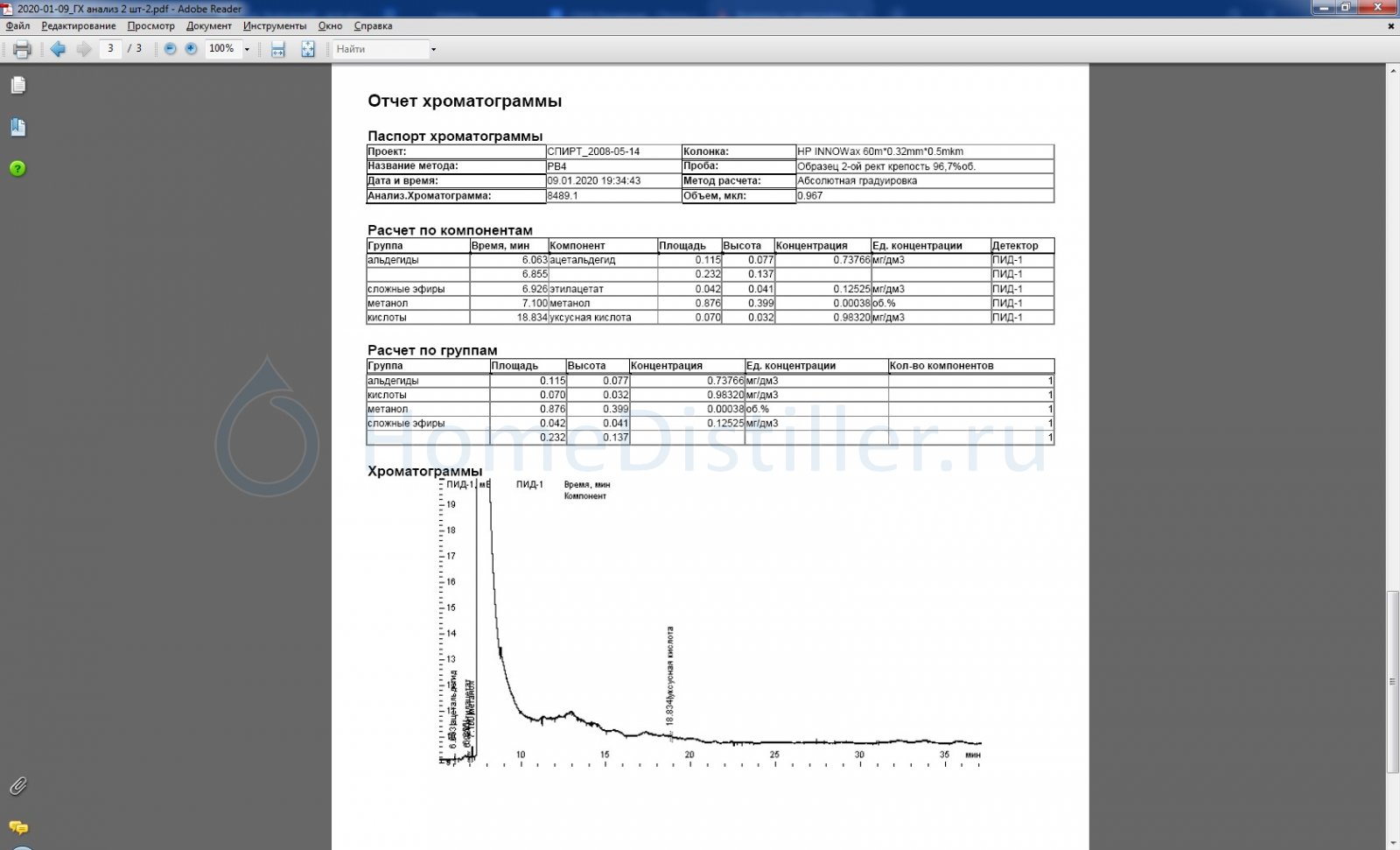The width and height of the screenshot is (1400, 850).
Task: Open the Инструменты menu
Action: [x=275, y=26]
